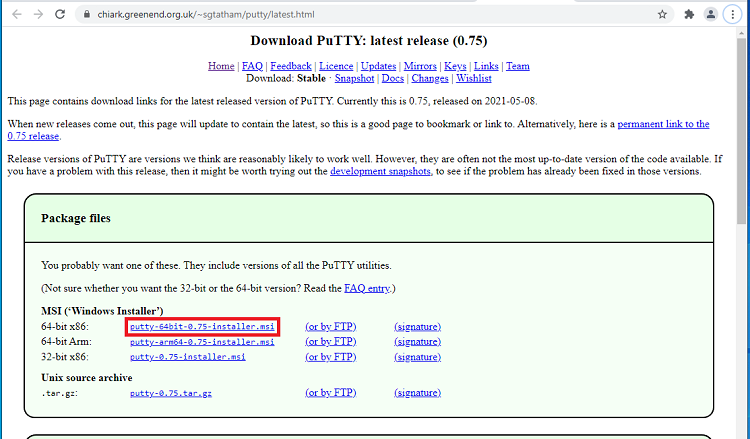Open the Feedback link
Viewport: 750px width, 439px height.
click(x=291, y=66)
